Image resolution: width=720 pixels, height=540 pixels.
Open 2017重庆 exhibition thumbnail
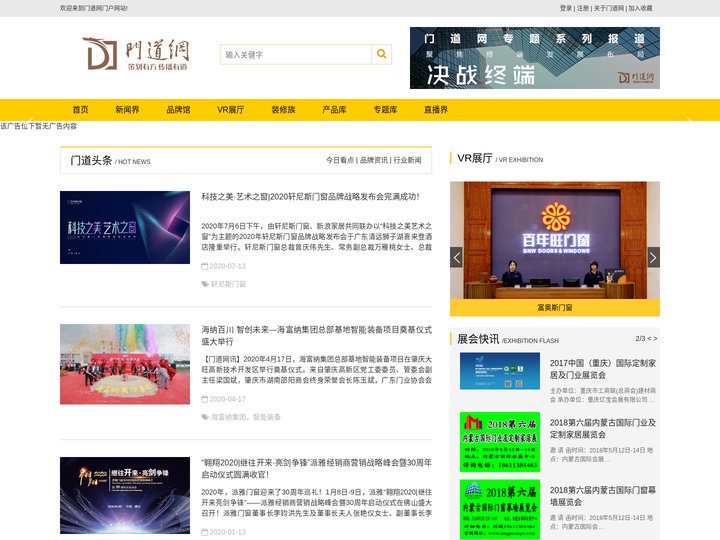[500, 371]
